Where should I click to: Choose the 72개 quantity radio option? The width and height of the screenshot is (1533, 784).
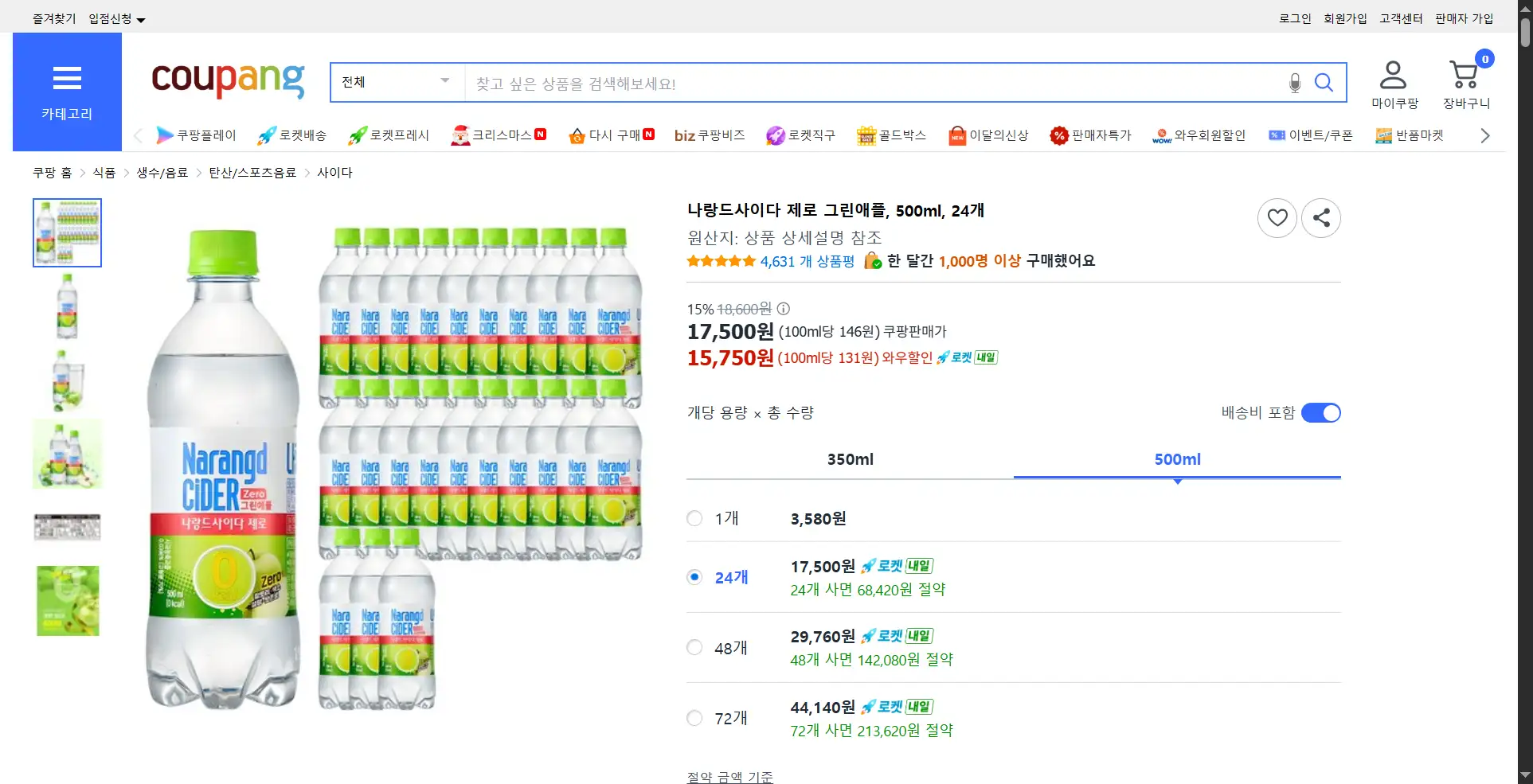click(x=694, y=719)
